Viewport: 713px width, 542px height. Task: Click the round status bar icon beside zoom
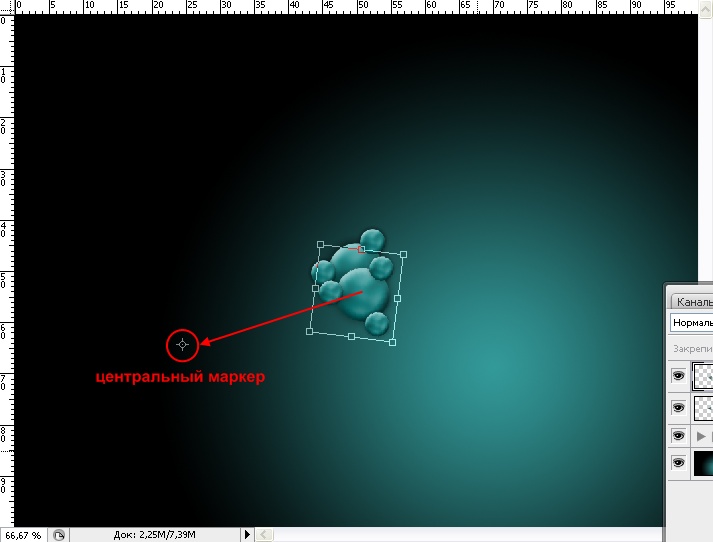pos(59,535)
